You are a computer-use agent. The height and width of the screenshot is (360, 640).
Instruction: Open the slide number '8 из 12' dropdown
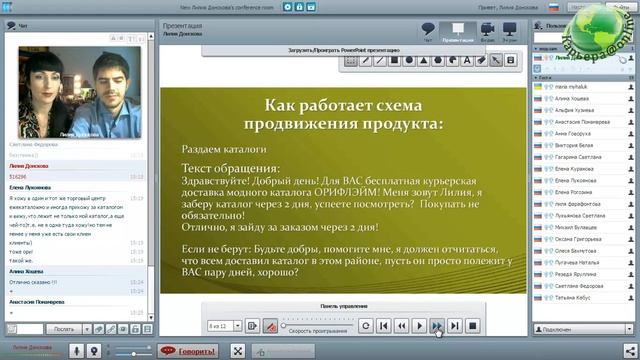coord(238,326)
